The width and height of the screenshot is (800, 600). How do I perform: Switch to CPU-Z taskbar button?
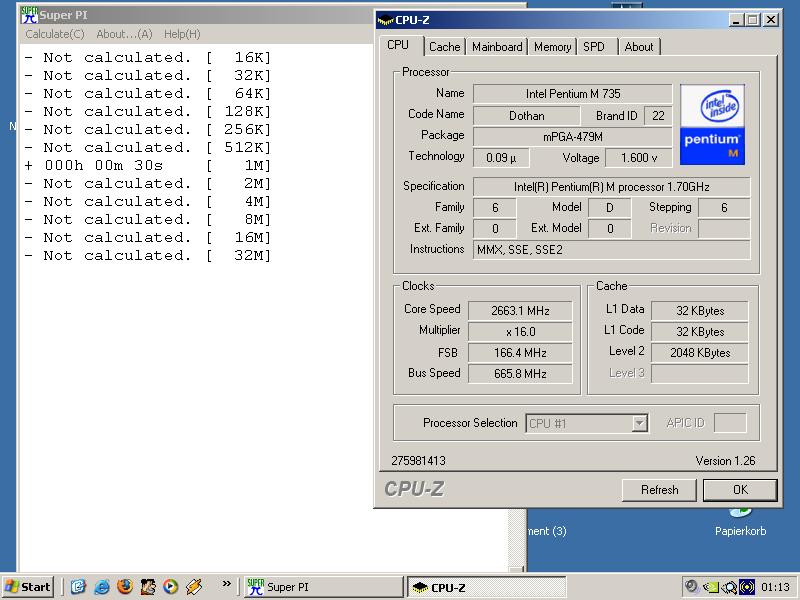click(x=486, y=587)
